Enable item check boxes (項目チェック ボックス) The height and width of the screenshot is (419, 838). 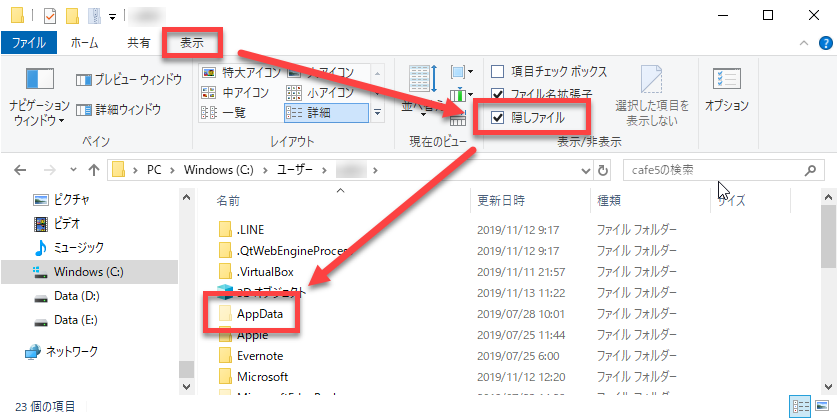[497, 72]
